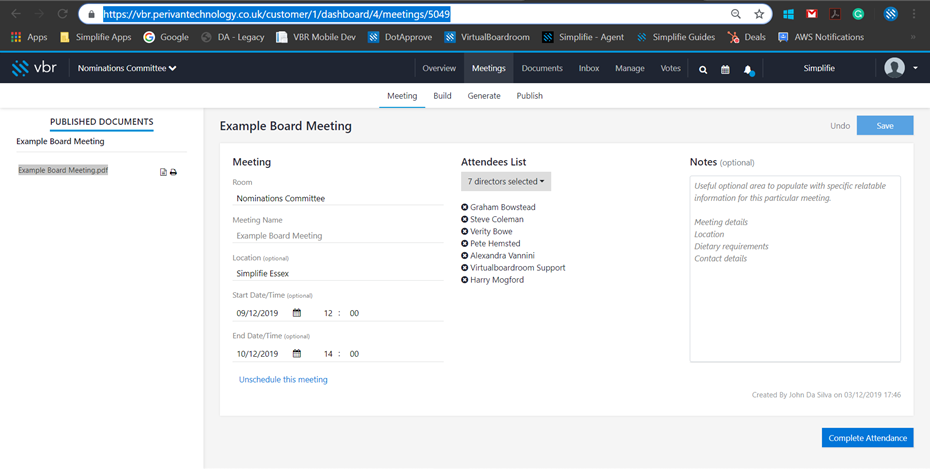
Task: Click the Grammarly extension icon
Action: click(858, 14)
